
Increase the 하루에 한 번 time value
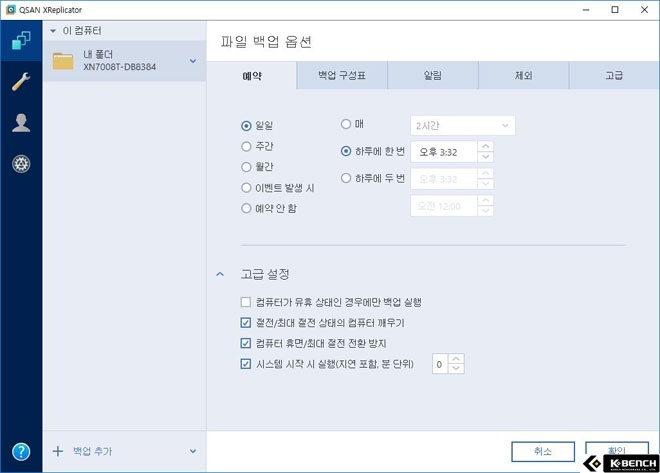pyautogui.click(x=486, y=147)
